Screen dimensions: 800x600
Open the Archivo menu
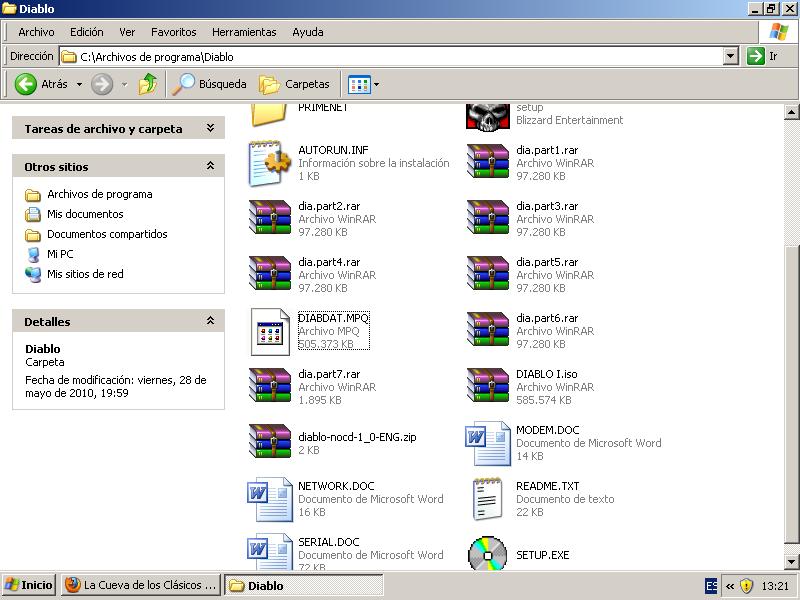pos(36,32)
